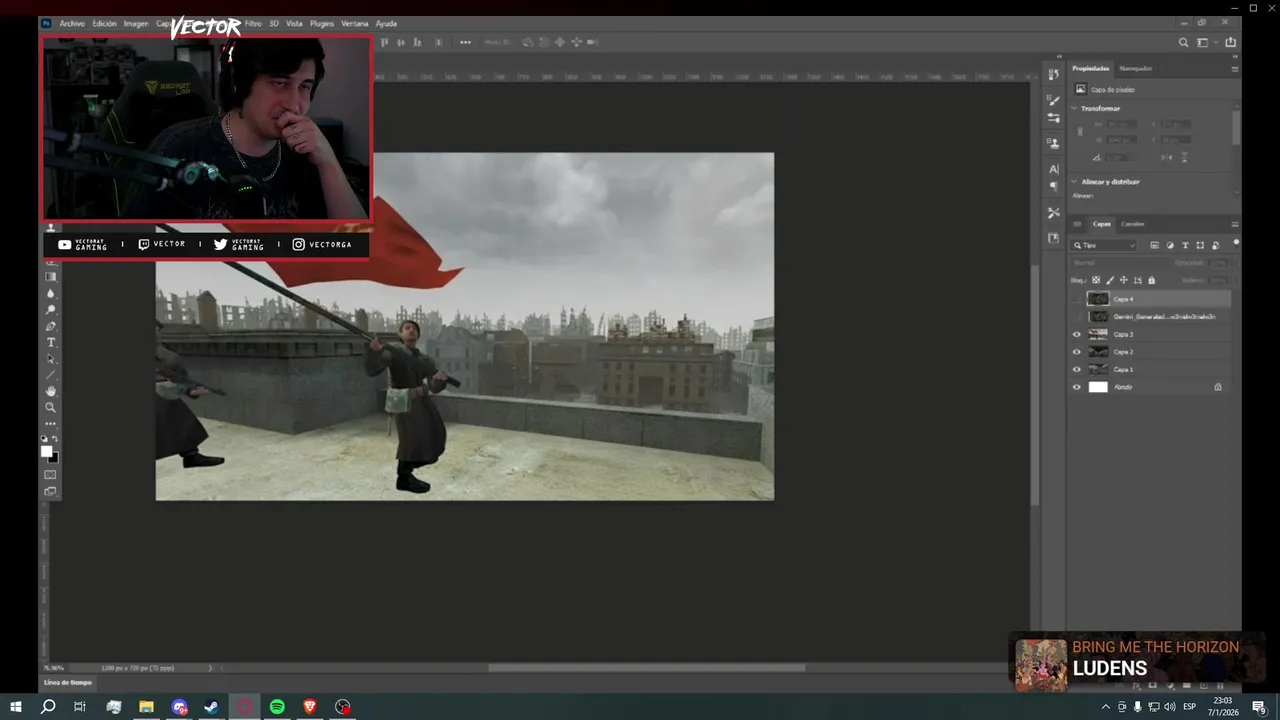The image size is (1280, 720).
Task: Hide the Capa 3 layer
Action: tap(1077, 334)
